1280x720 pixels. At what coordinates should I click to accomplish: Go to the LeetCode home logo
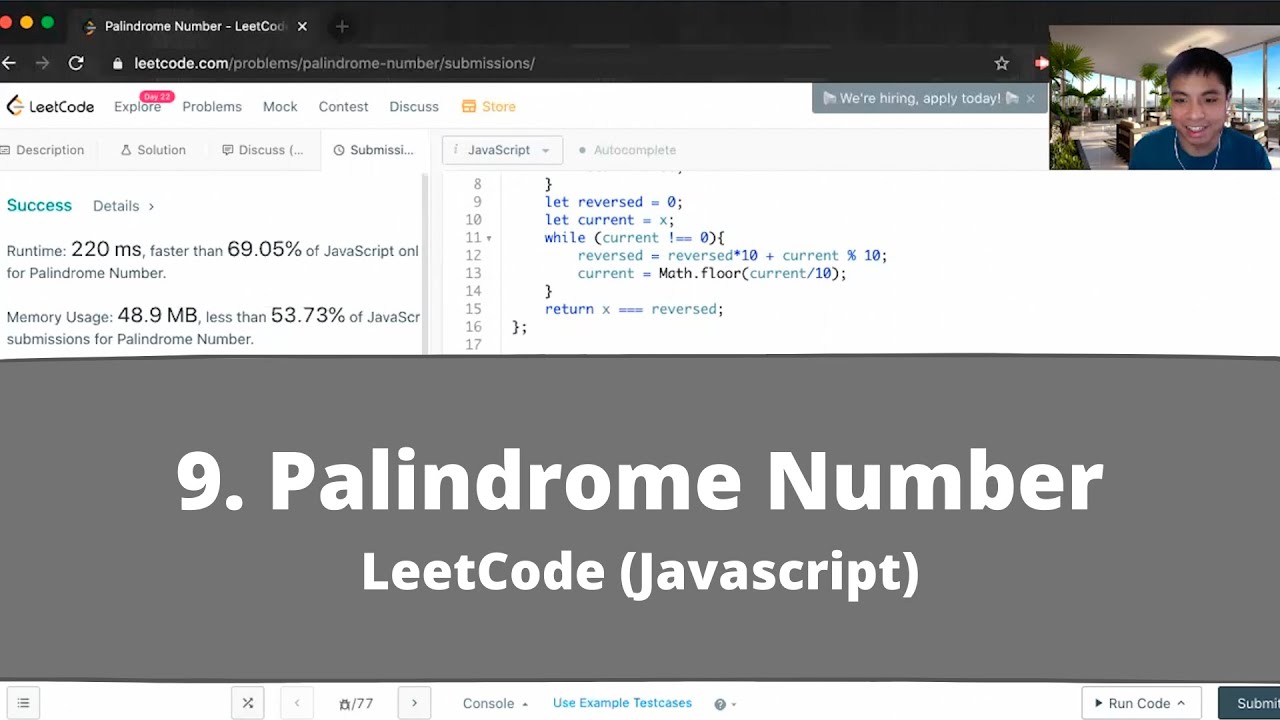coord(50,106)
